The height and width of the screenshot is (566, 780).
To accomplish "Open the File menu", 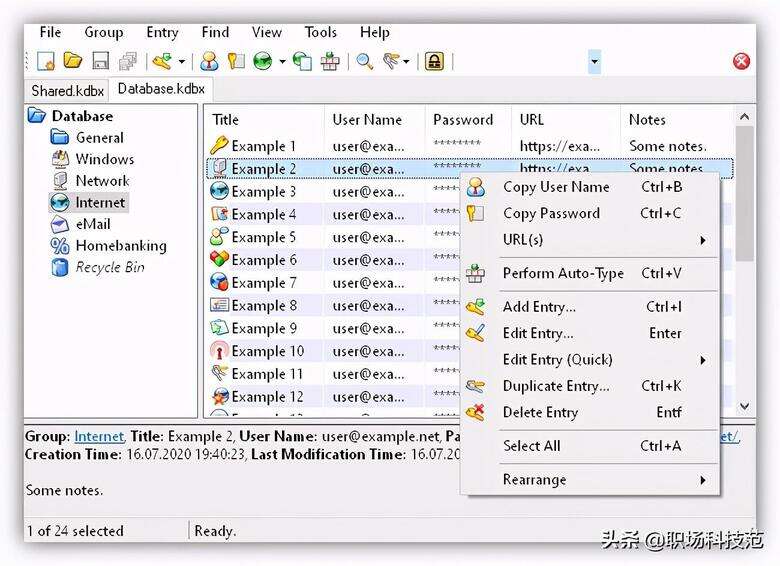I will pos(50,32).
